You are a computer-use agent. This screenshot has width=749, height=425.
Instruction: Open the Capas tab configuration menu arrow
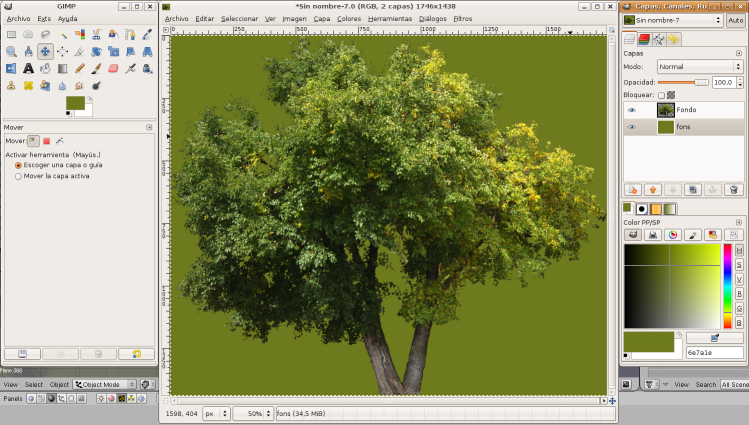click(x=739, y=53)
